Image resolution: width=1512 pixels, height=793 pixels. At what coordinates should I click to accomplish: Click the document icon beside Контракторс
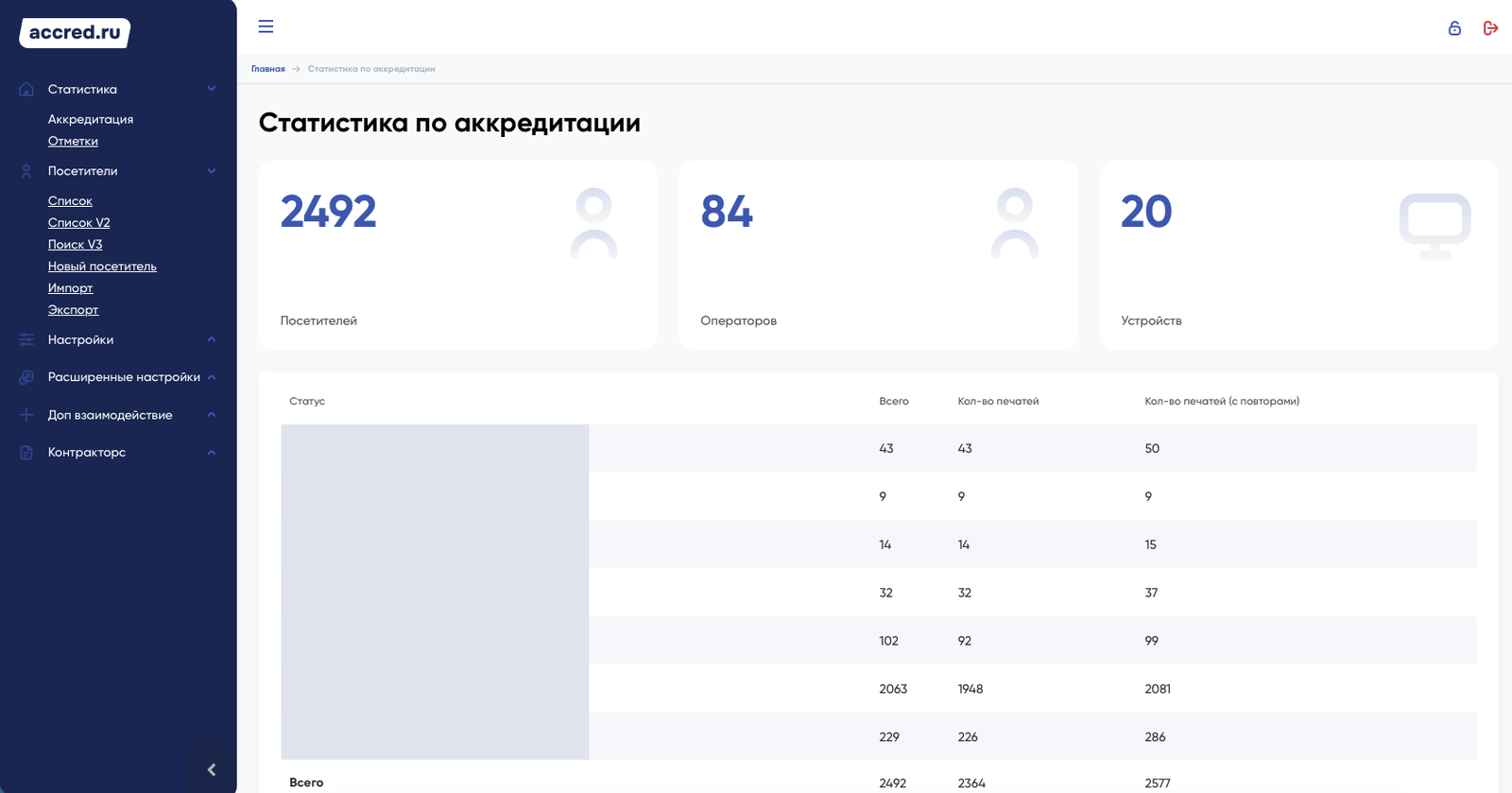click(x=26, y=453)
